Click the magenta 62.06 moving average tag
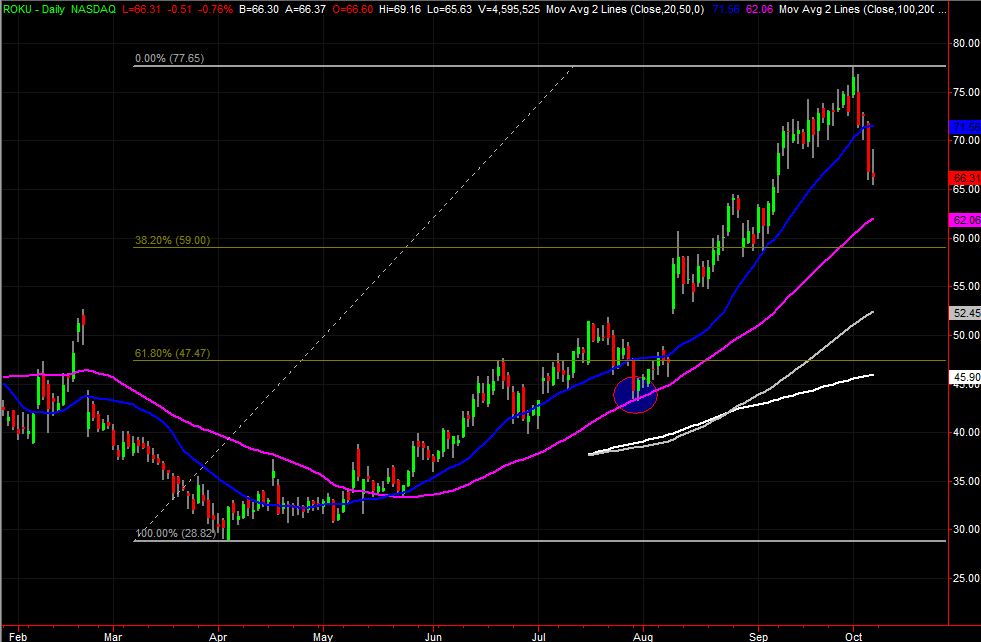This screenshot has height=642, width=981. pyautogui.click(x=963, y=219)
